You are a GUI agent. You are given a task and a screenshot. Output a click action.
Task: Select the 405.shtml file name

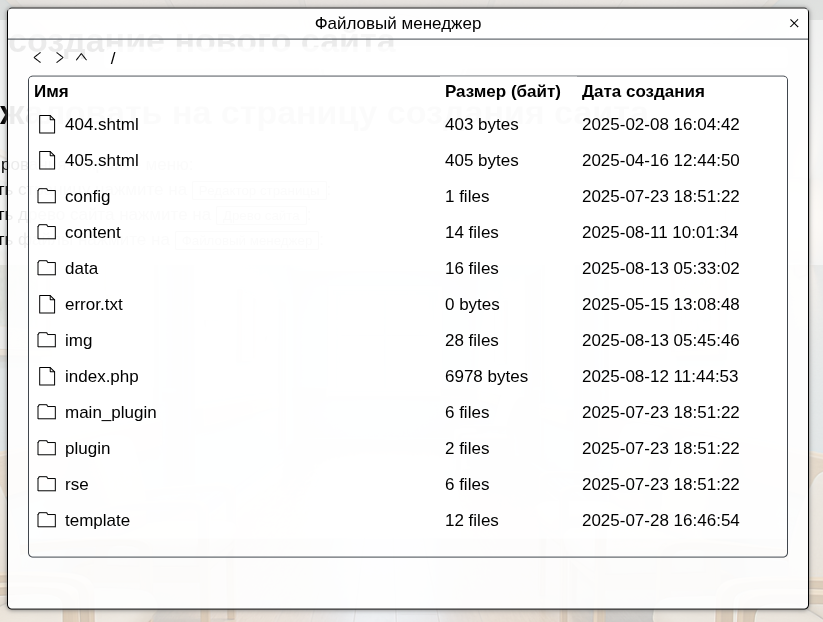tap(102, 160)
